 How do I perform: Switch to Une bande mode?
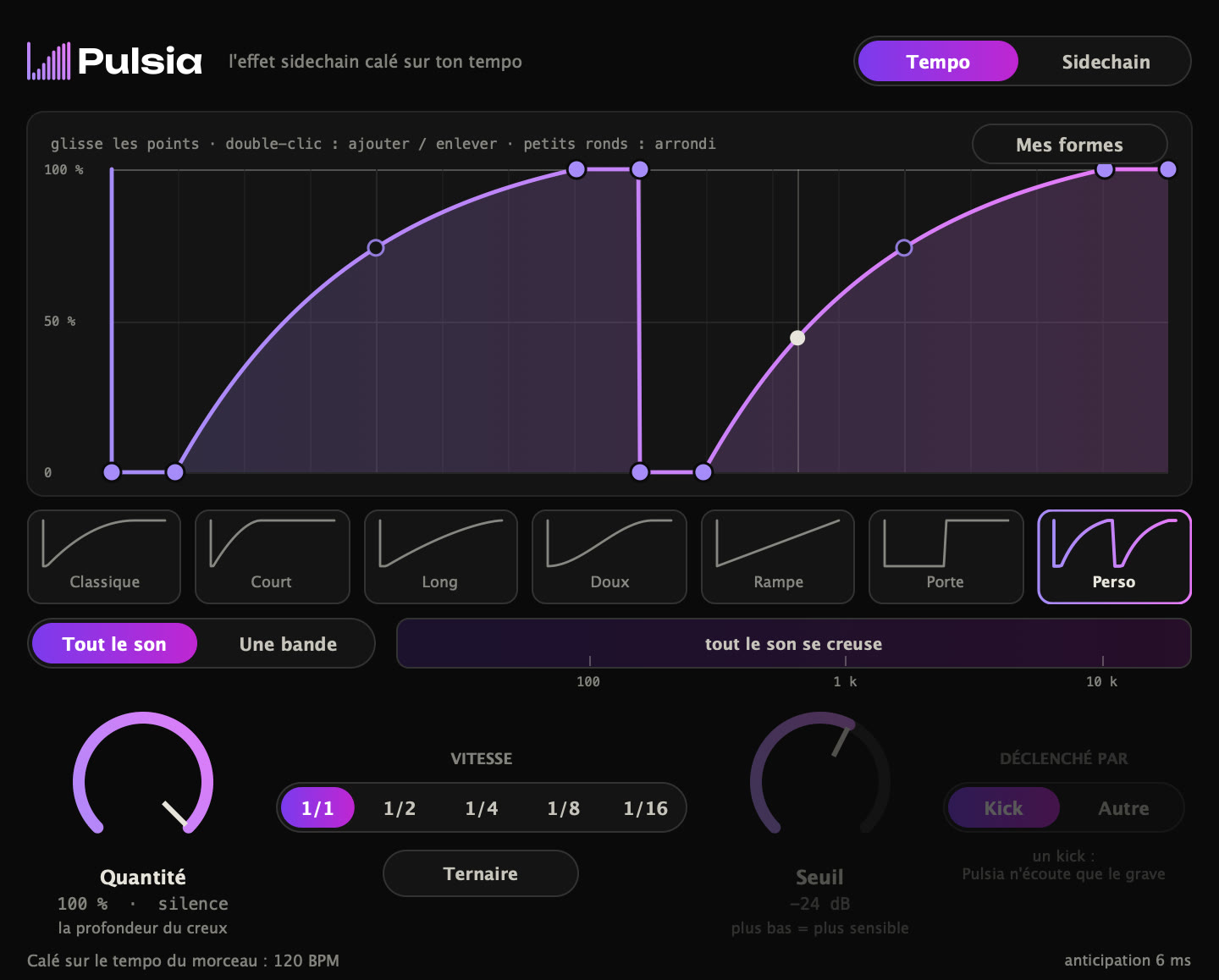click(288, 644)
